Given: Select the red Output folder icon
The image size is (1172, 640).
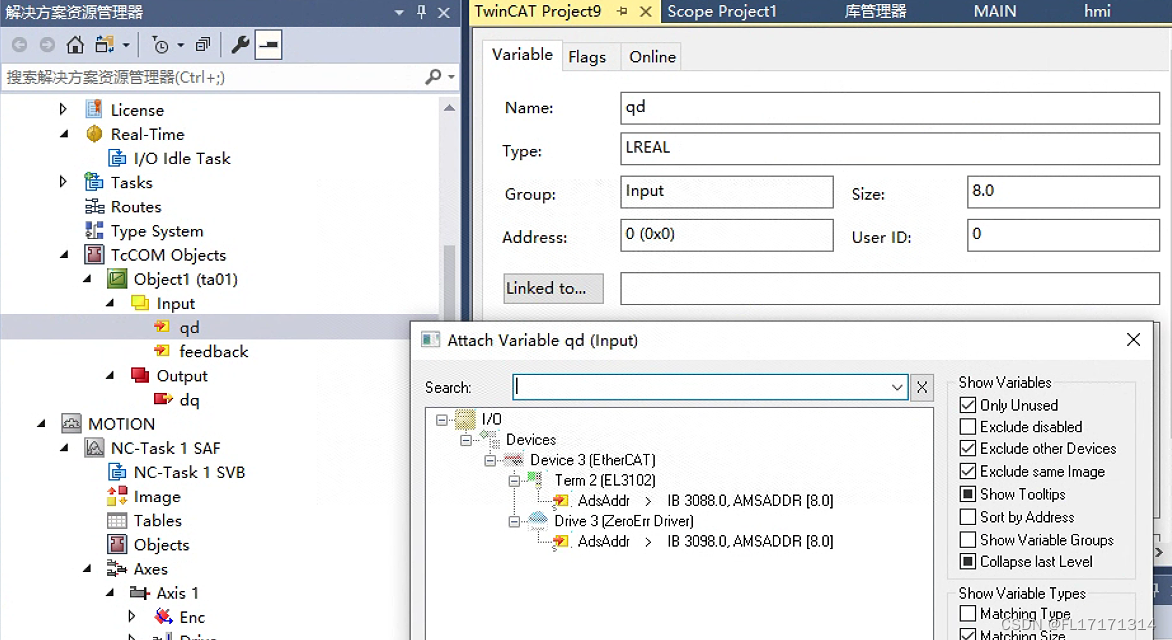Looking at the screenshot, I should (140, 375).
